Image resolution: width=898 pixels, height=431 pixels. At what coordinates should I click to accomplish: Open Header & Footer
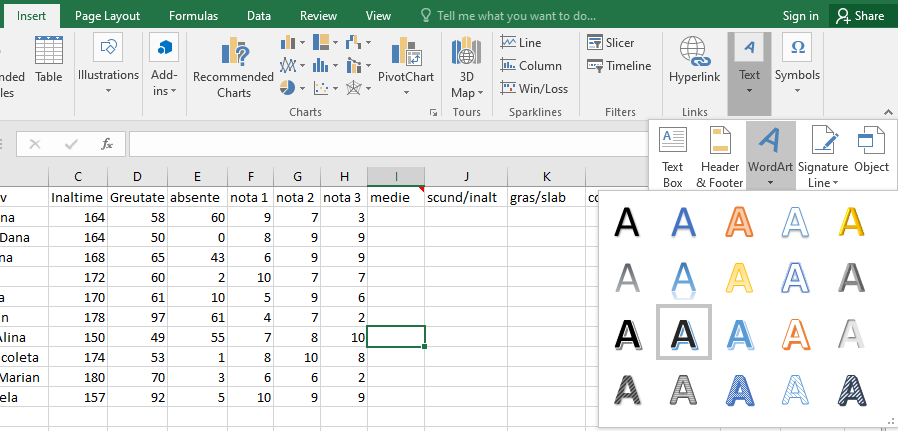click(x=719, y=156)
